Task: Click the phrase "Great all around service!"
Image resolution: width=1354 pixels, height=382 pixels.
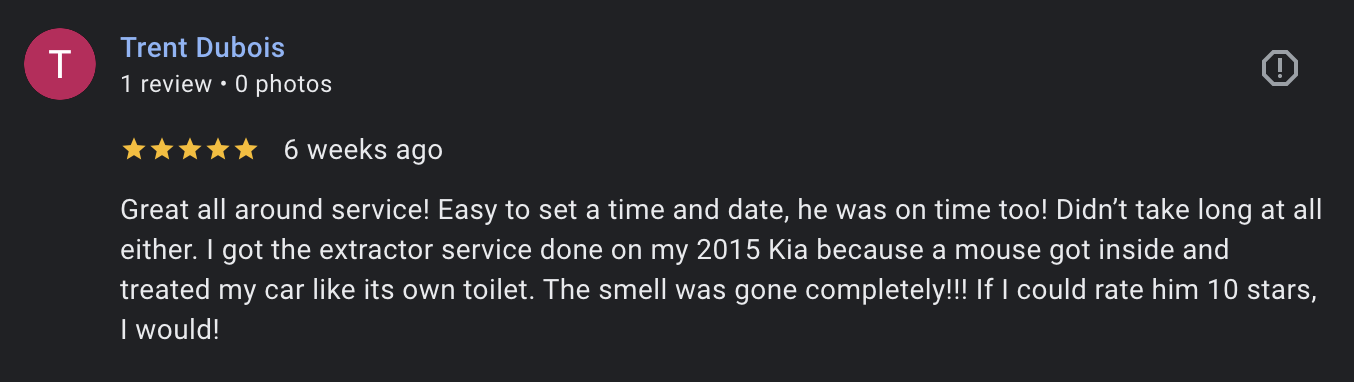Action: pyautogui.click(x=275, y=210)
